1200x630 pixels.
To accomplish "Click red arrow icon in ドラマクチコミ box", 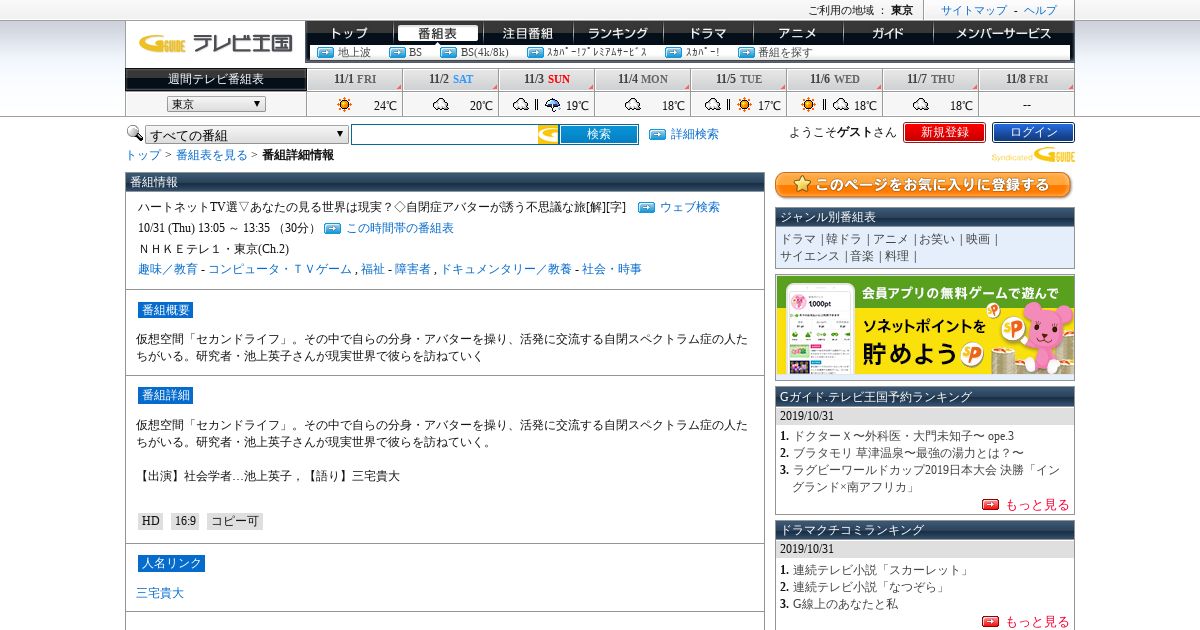I will point(990,622).
